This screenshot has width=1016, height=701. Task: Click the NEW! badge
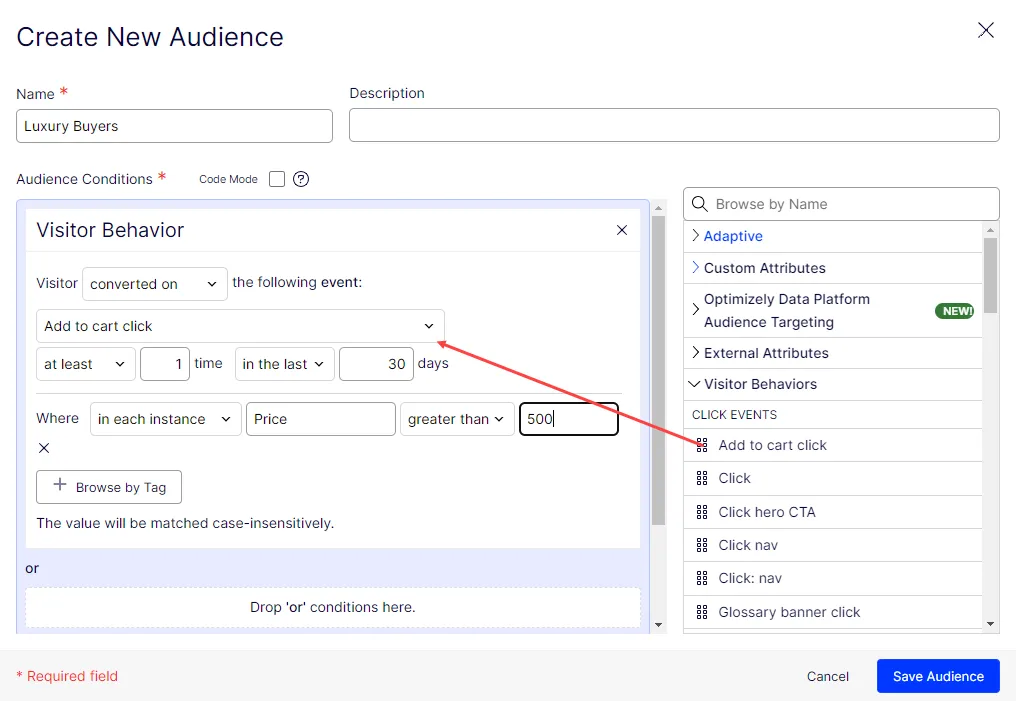pos(956,311)
